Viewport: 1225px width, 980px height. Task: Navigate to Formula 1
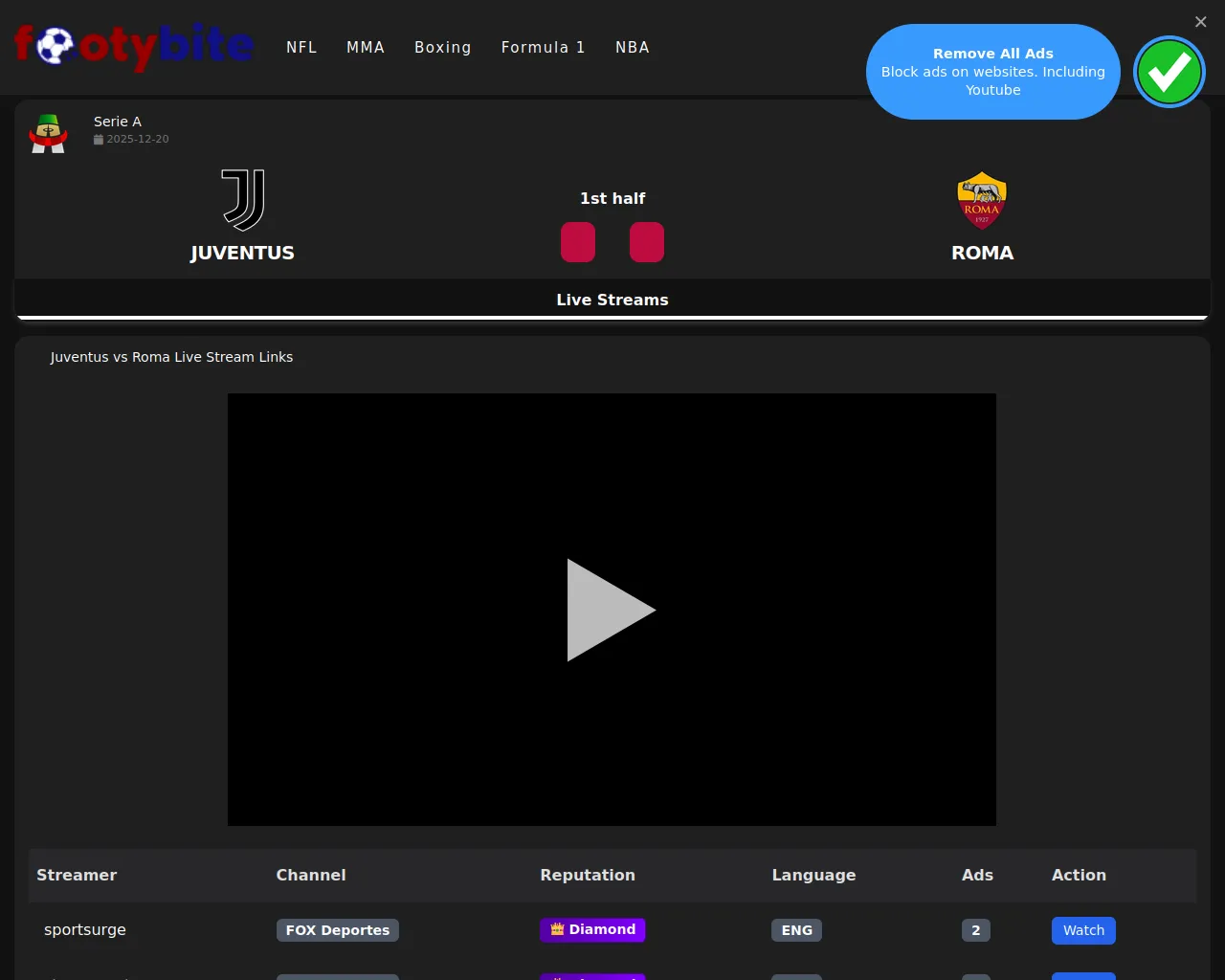[543, 47]
